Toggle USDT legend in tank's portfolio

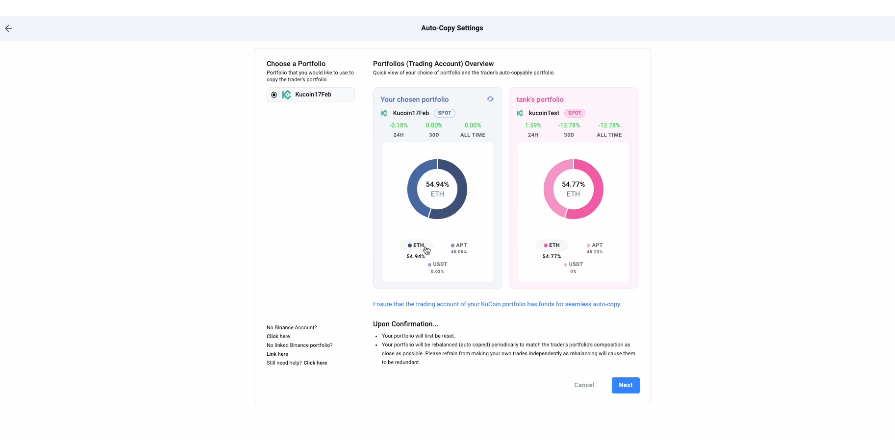pyautogui.click(x=573, y=265)
